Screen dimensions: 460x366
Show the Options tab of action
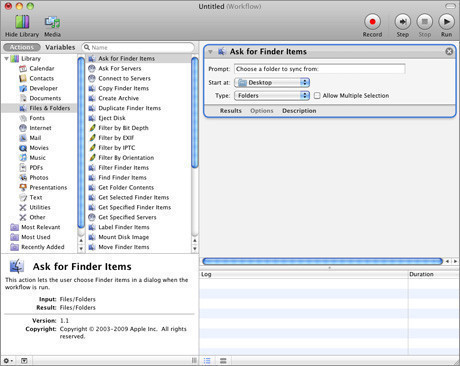tap(262, 111)
